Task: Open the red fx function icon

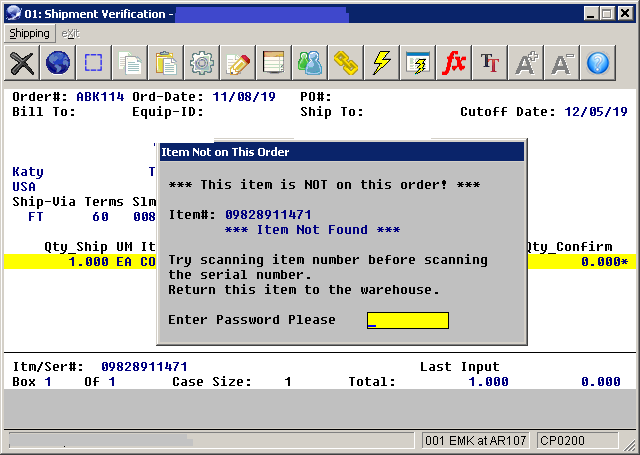Action: point(453,63)
